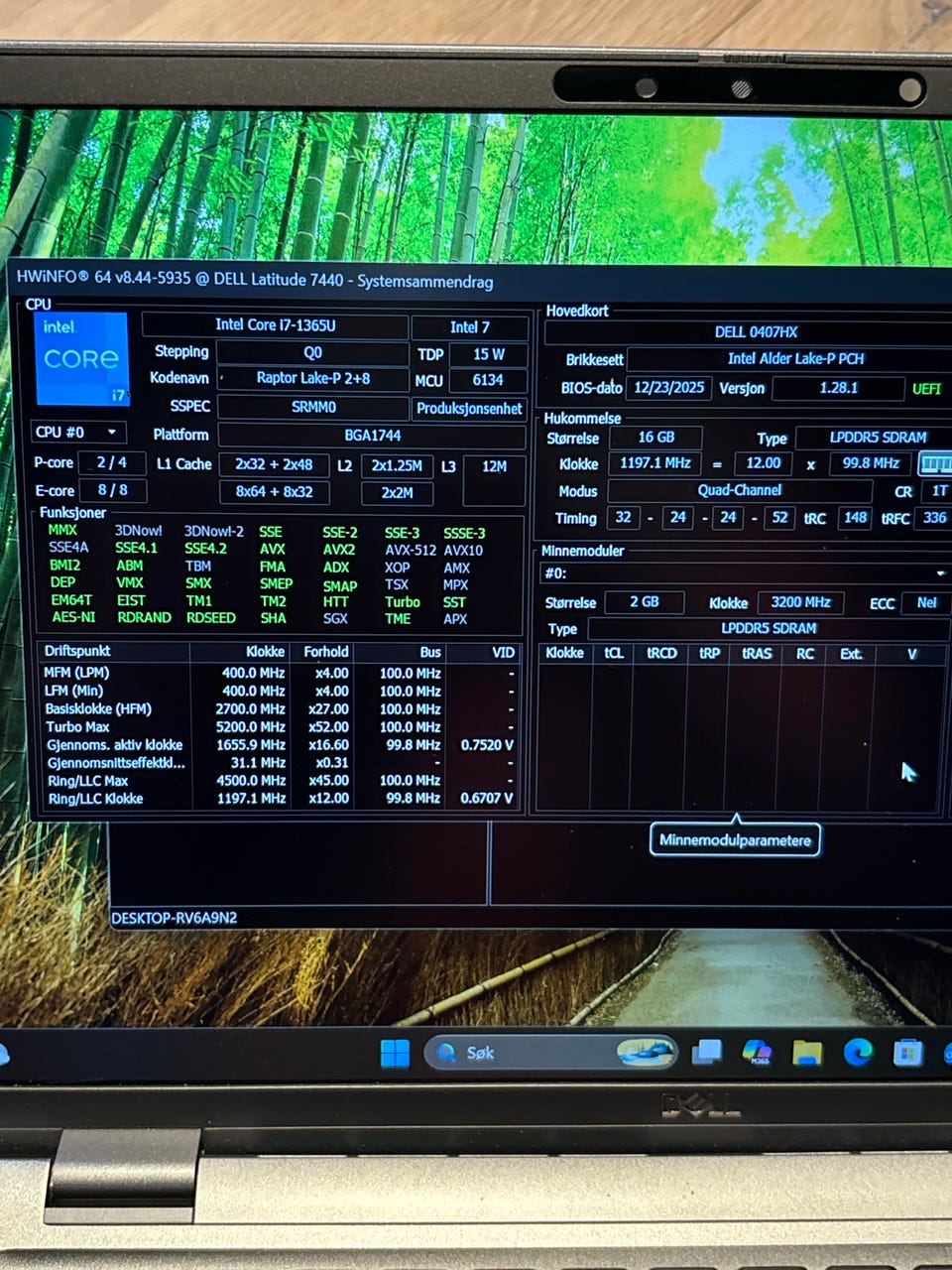952x1270 pixels.
Task: Click the P-core 2 / 4 field
Action: point(112,462)
